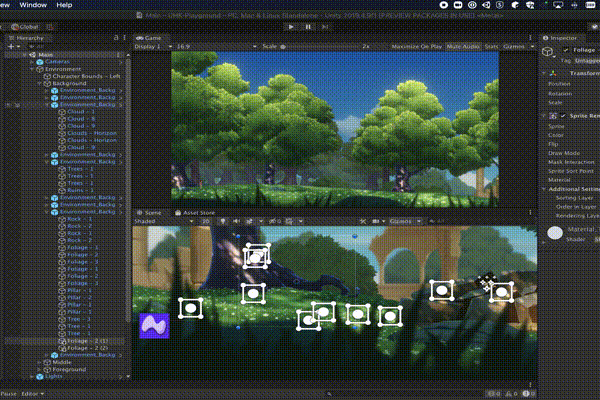Select Foliage - 2 (1) in Hierarchy
Image resolution: width=600 pixels, height=400 pixels.
click(87, 341)
